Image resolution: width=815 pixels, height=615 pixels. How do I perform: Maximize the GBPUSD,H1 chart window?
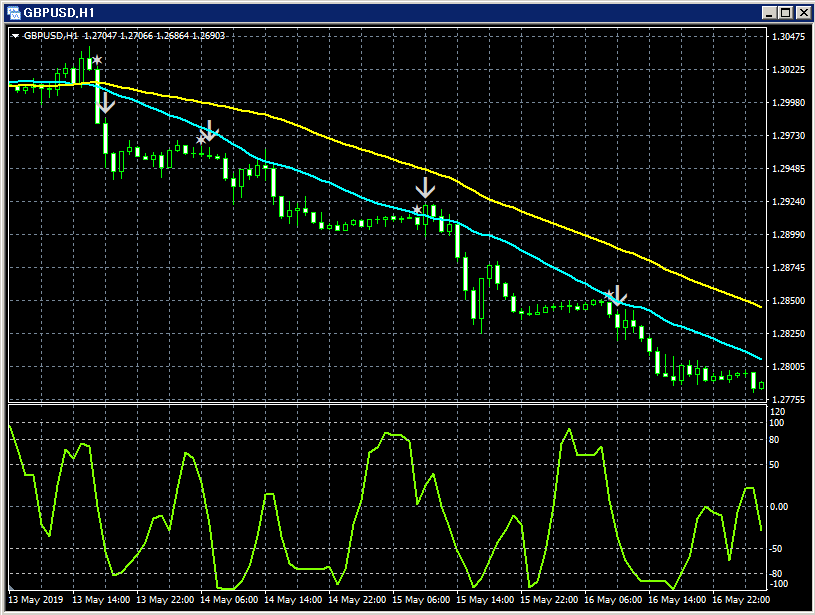pos(786,12)
